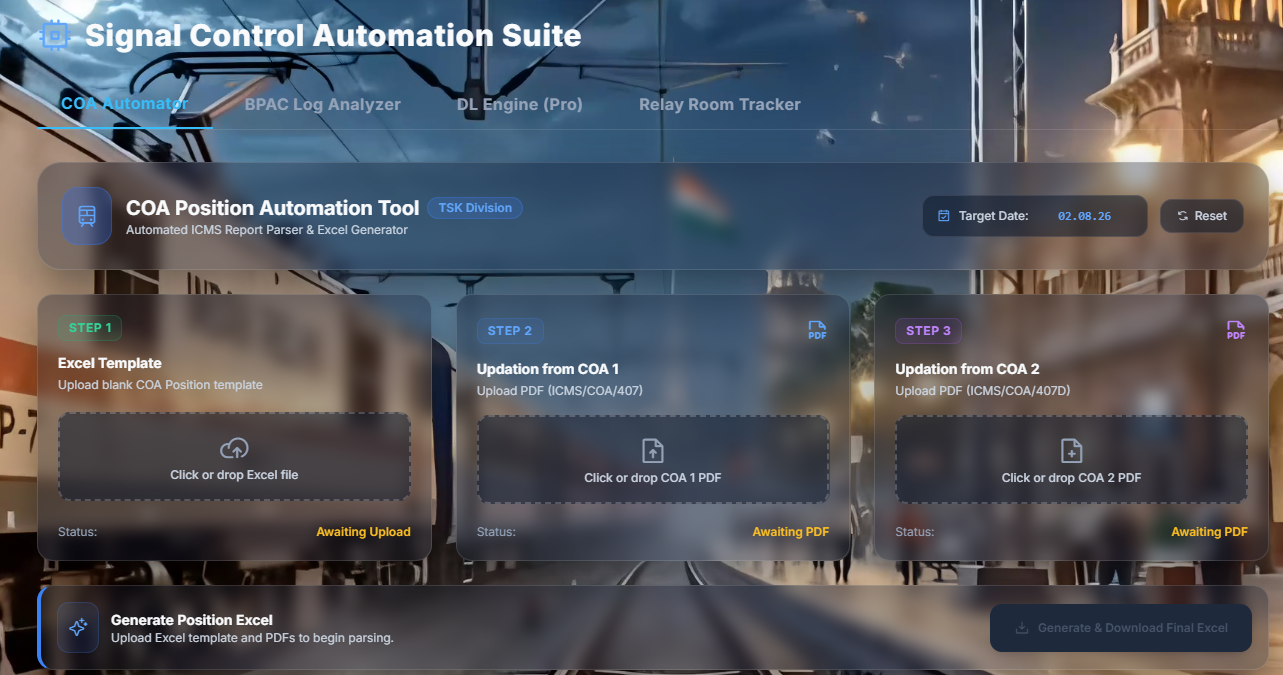Click the PDF icon in Step 2 card

pyautogui.click(x=817, y=331)
